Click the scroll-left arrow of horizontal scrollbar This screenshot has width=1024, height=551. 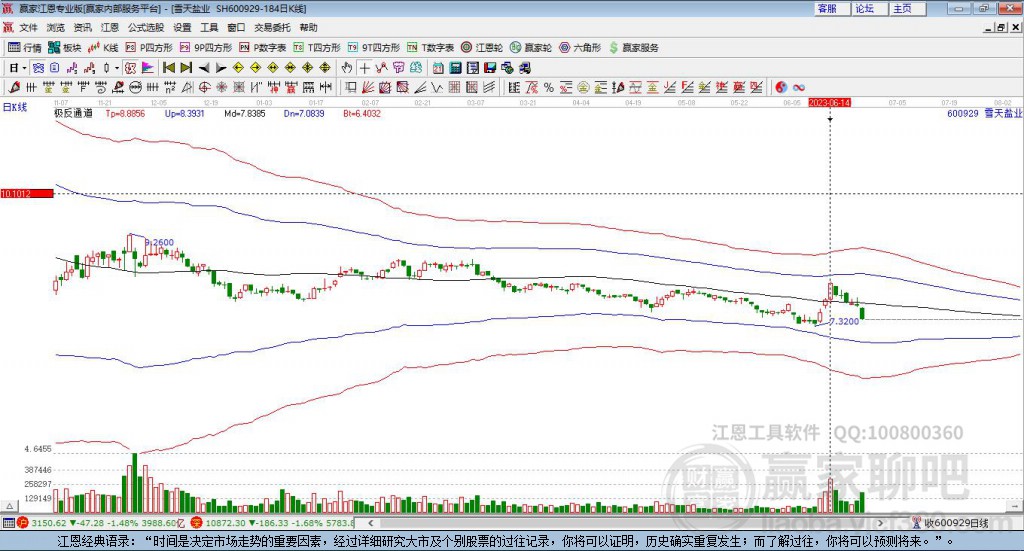tap(370, 523)
